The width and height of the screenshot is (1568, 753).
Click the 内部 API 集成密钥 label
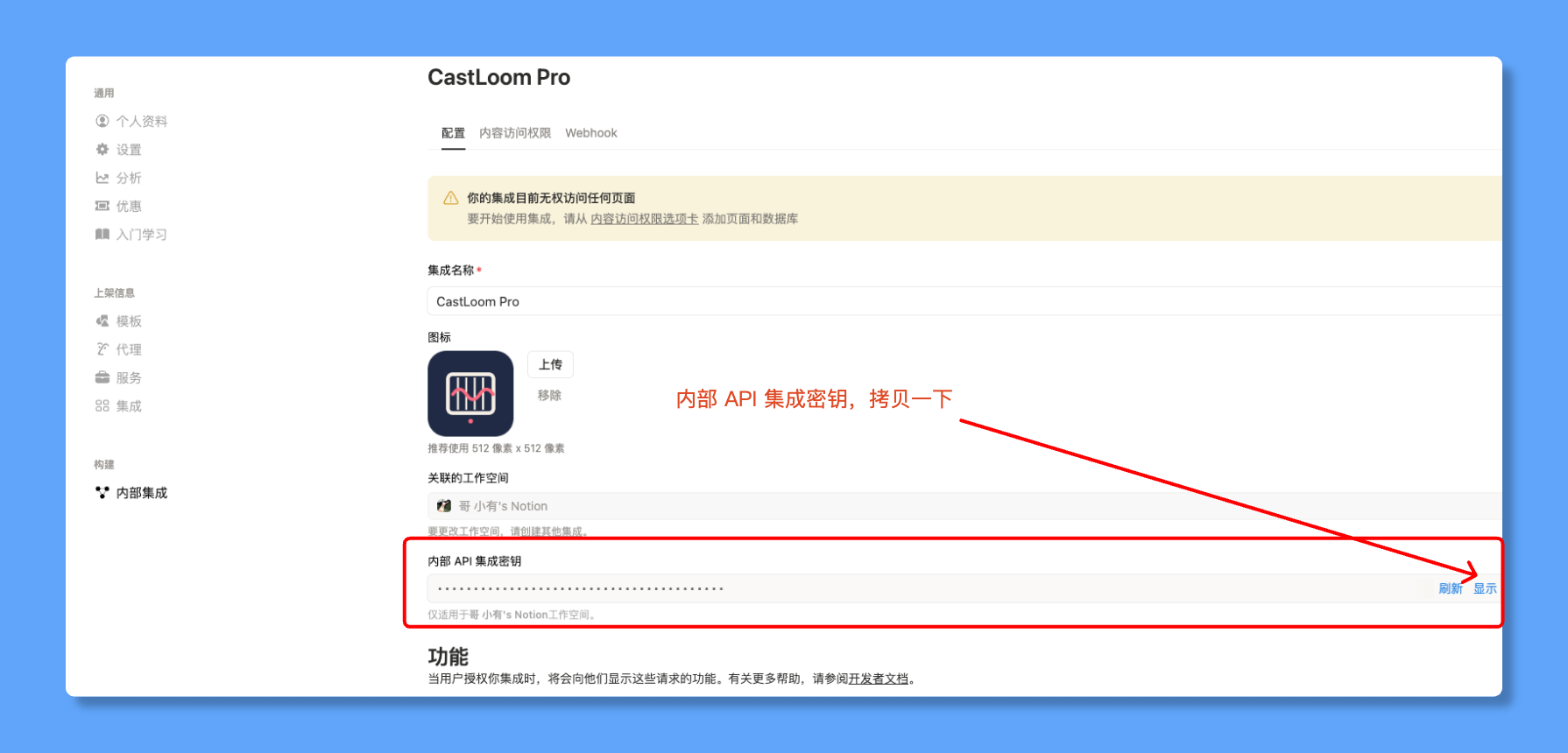pos(474,561)
